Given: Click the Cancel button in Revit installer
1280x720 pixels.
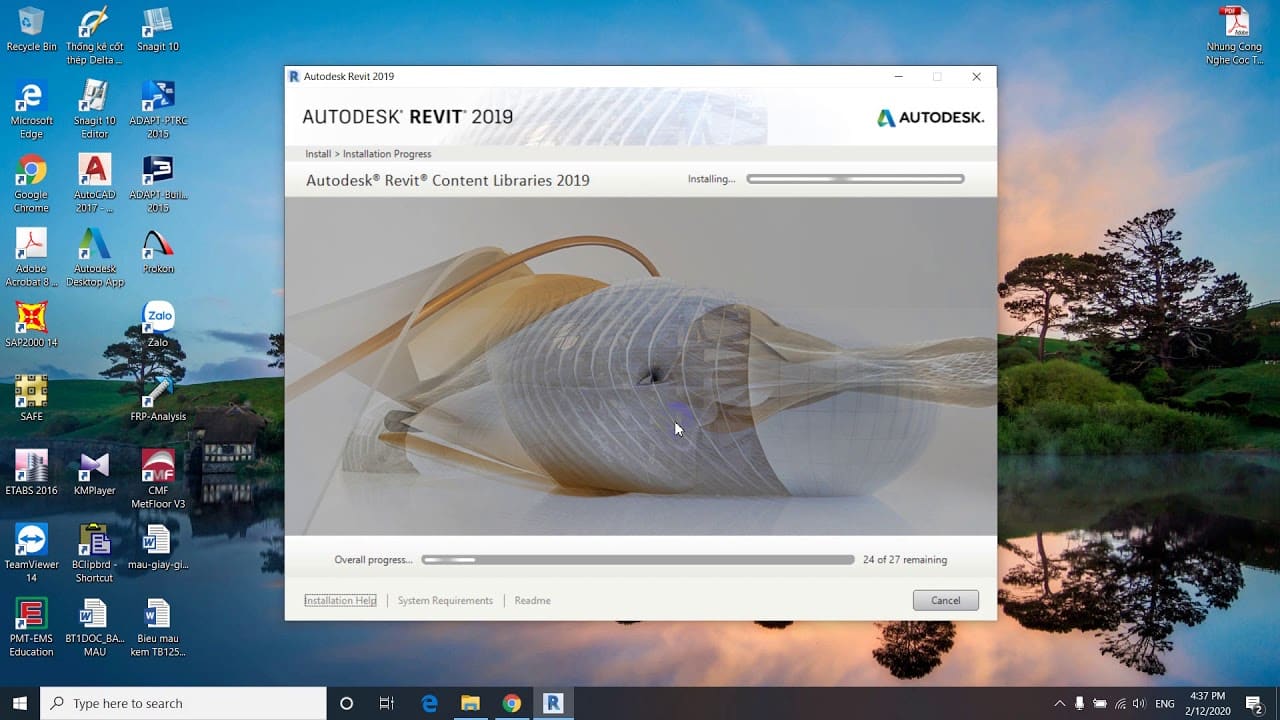Looking at the screenshot, I should 945,600.
